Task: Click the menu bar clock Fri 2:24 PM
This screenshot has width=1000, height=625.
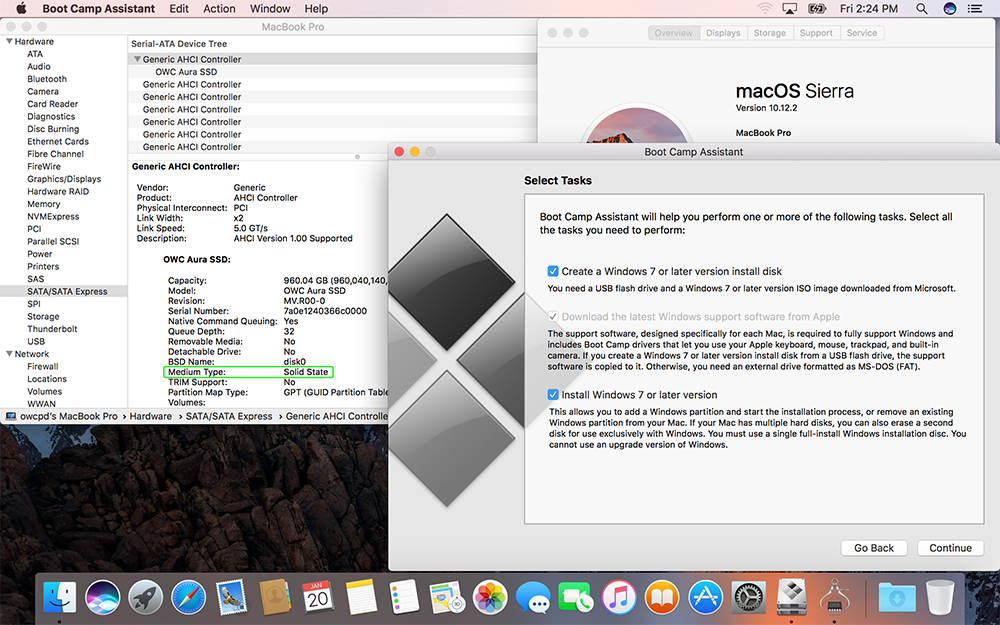Action: 869,9
